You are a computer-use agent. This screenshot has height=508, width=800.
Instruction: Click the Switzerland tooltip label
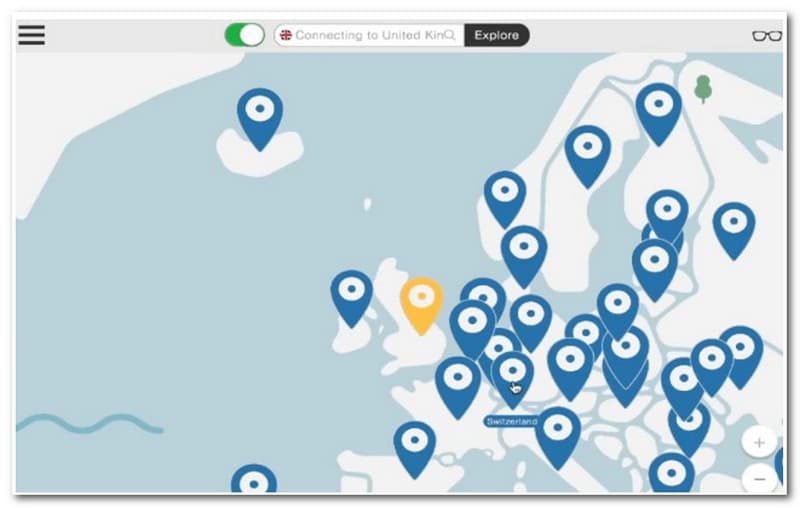click(511, 421)
